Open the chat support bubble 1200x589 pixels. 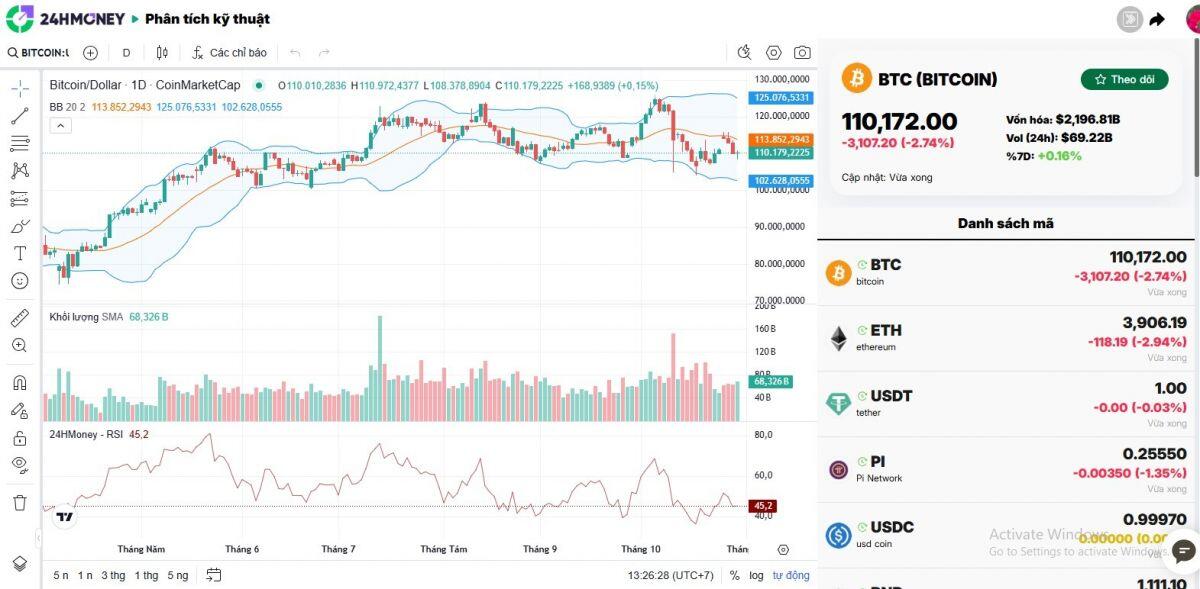coord(1183,551)
